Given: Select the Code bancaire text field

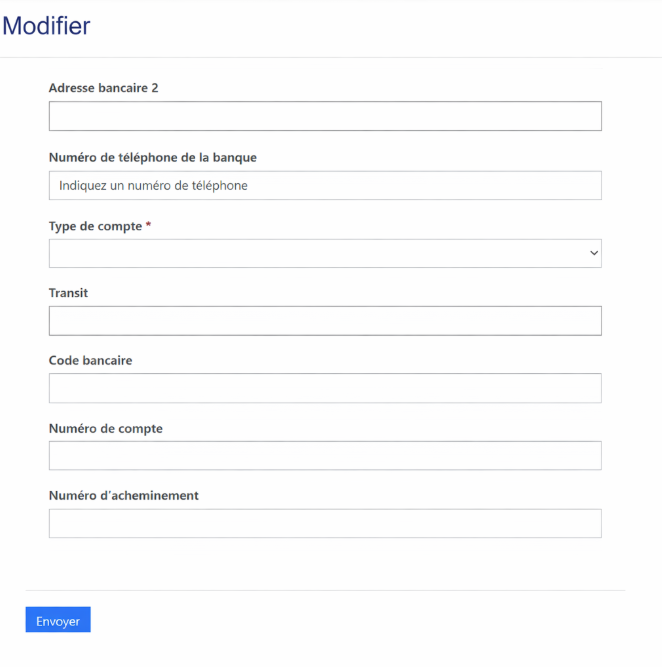Looking at the screenshot, I should 325,388.
